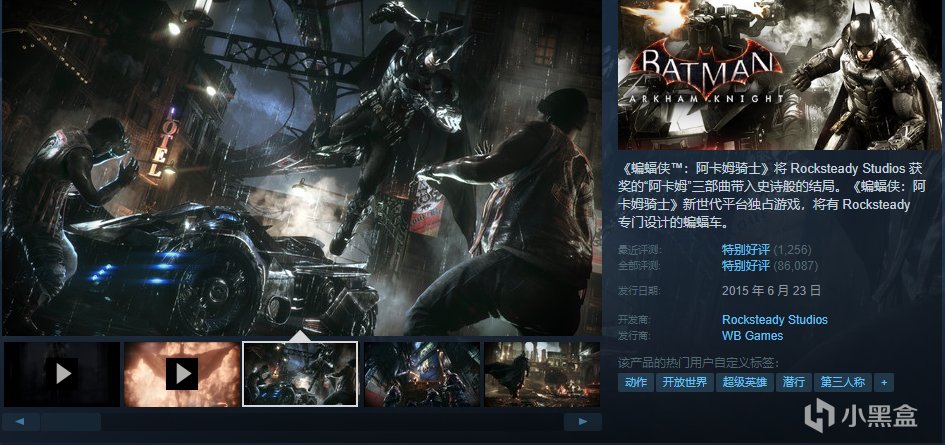Image resolution: width=945 pixels, height=445 pixels.
Task: Click the 全部评测 label
Action: [x=638, y=265]
